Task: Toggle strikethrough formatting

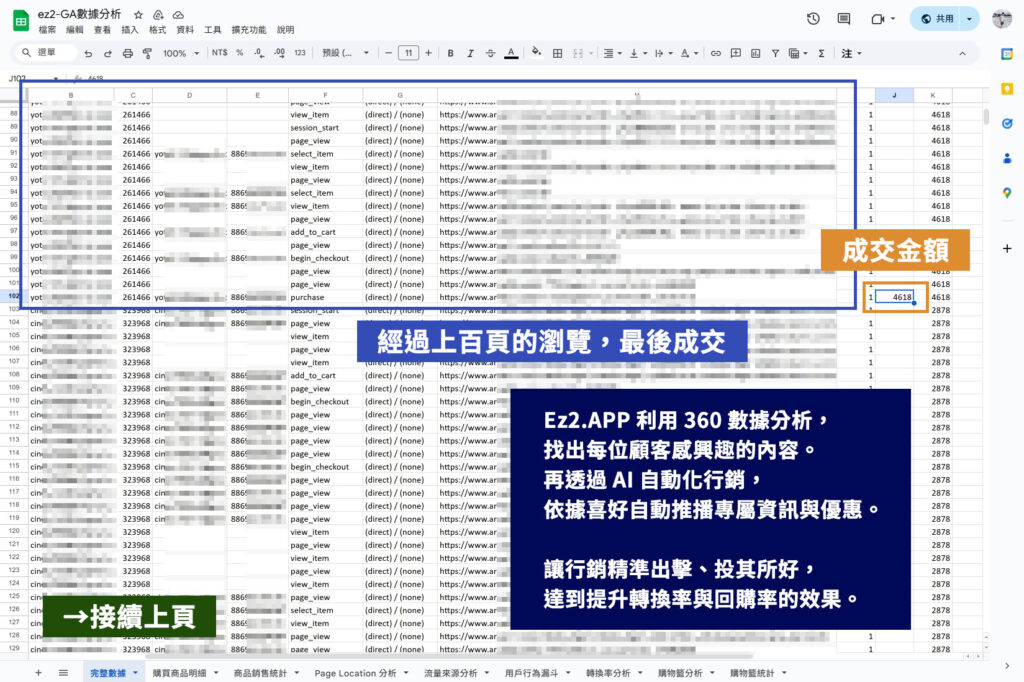Action: click(490, 54)
